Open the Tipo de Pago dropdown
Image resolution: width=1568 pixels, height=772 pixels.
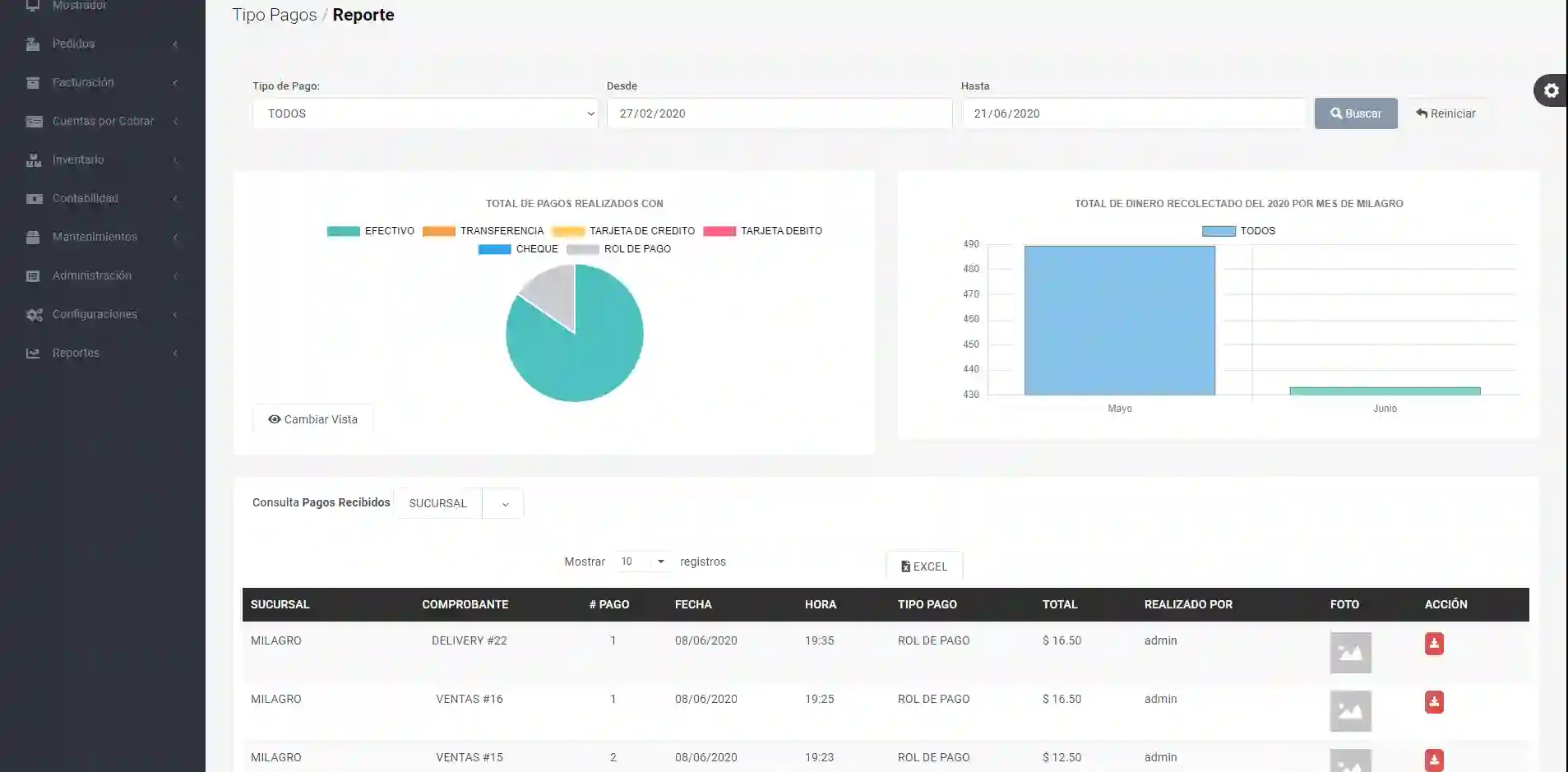425,113
